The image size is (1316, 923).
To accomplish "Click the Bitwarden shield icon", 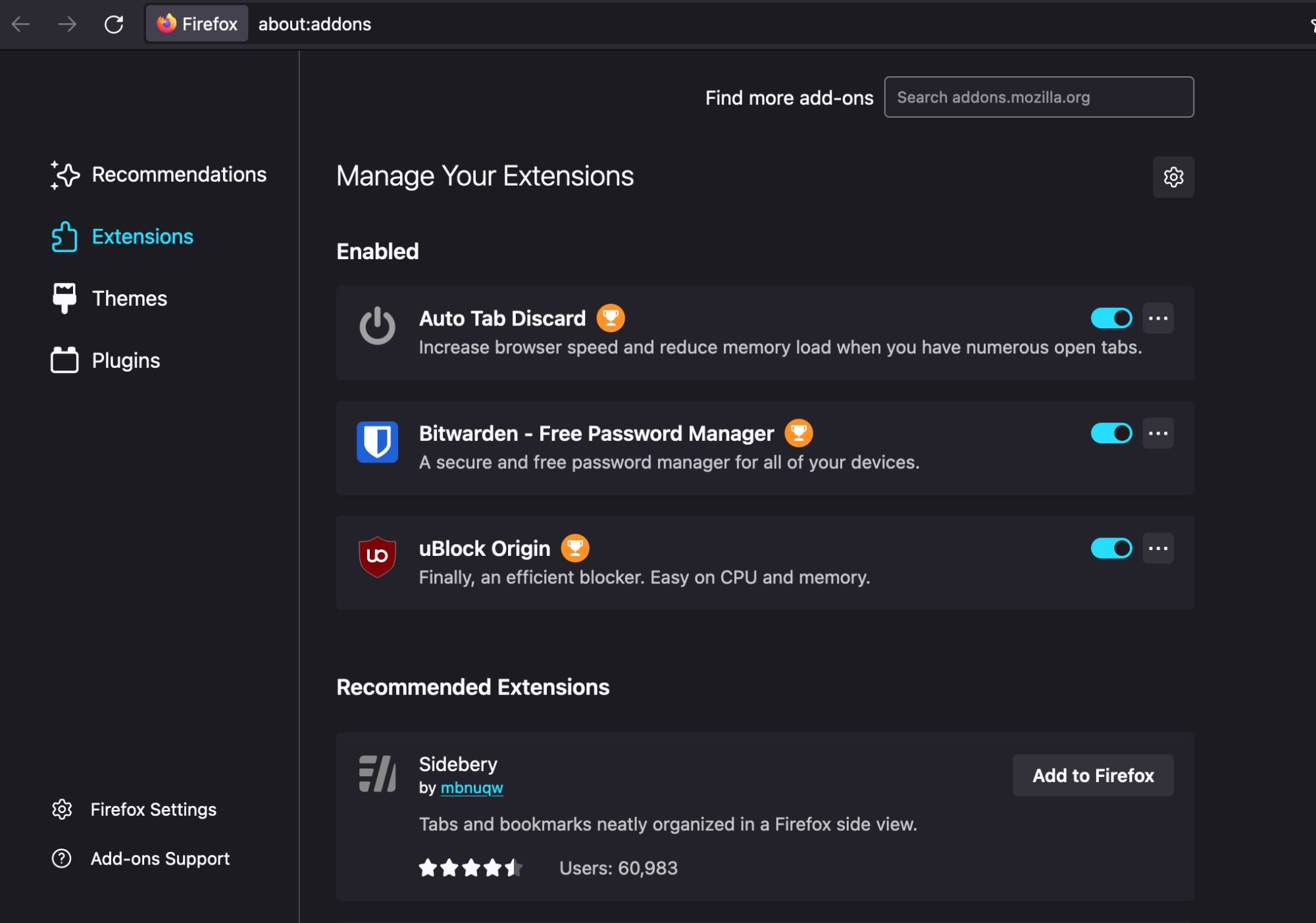I will 377,441.
